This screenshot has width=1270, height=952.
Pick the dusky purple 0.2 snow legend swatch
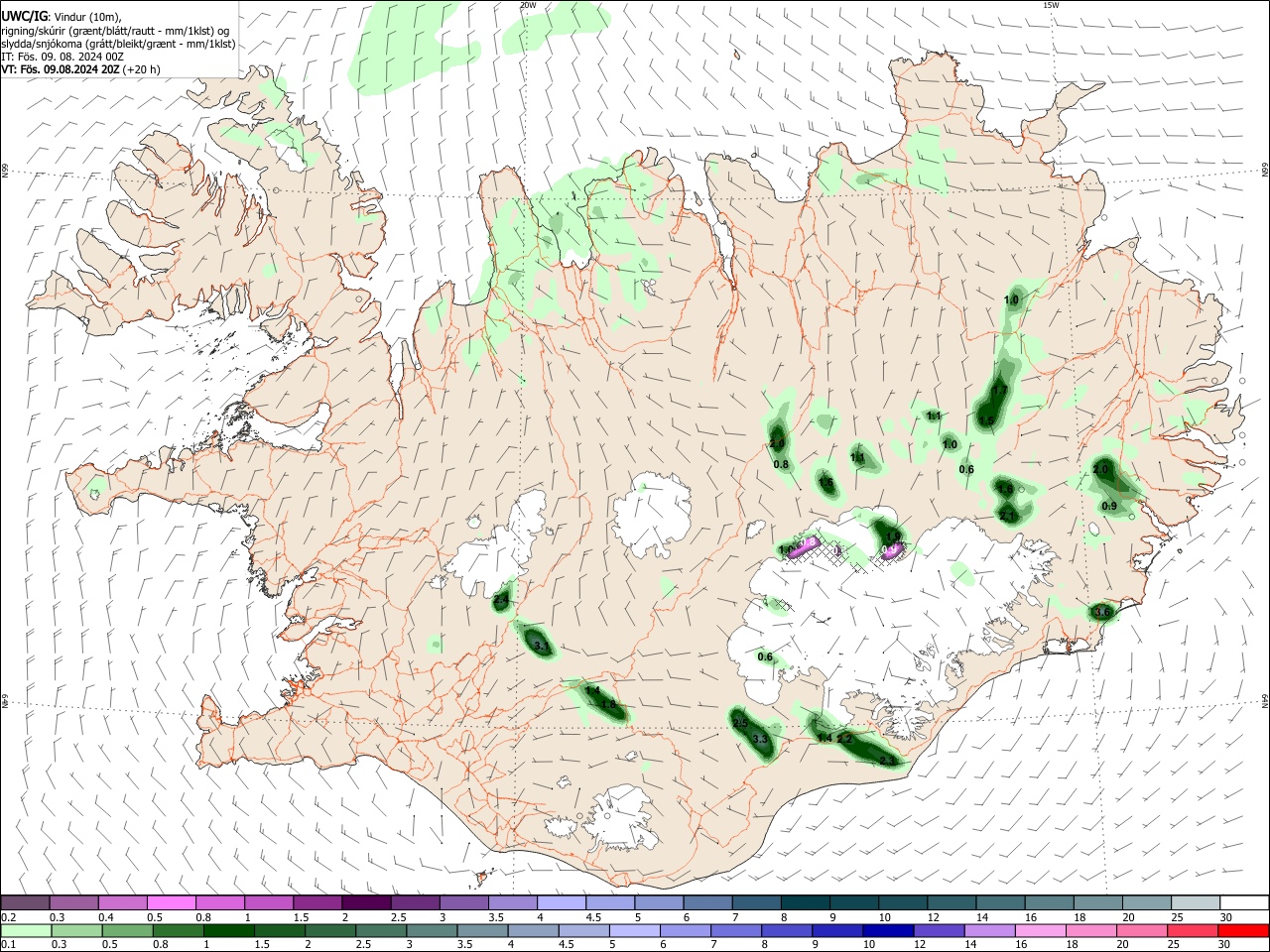(x=25, y=902)
